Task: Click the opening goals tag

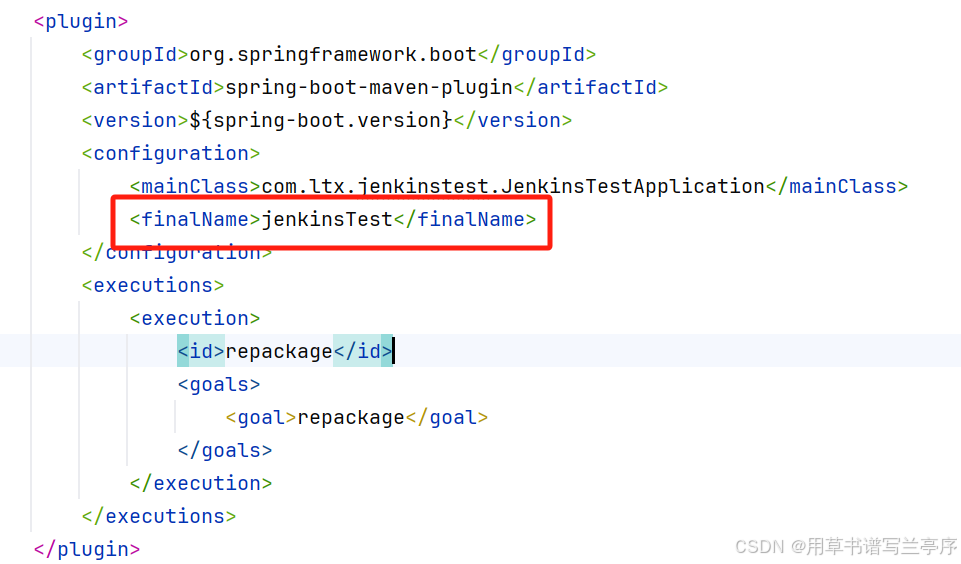Action: tap(219, 384)
